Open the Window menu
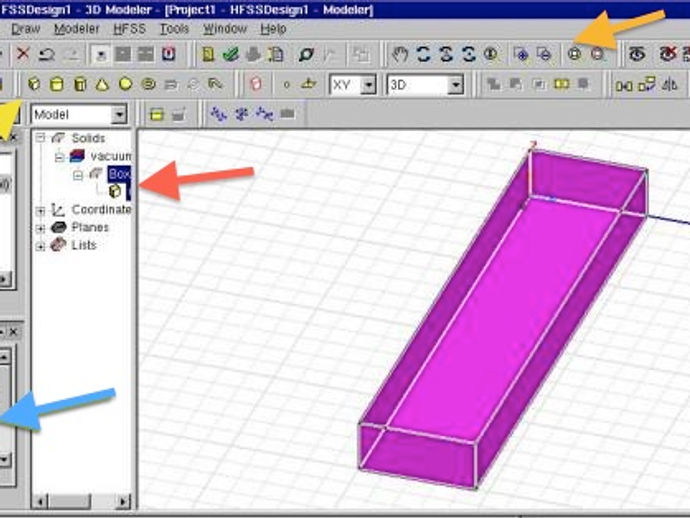690x518 pixels. click(224, 29)
